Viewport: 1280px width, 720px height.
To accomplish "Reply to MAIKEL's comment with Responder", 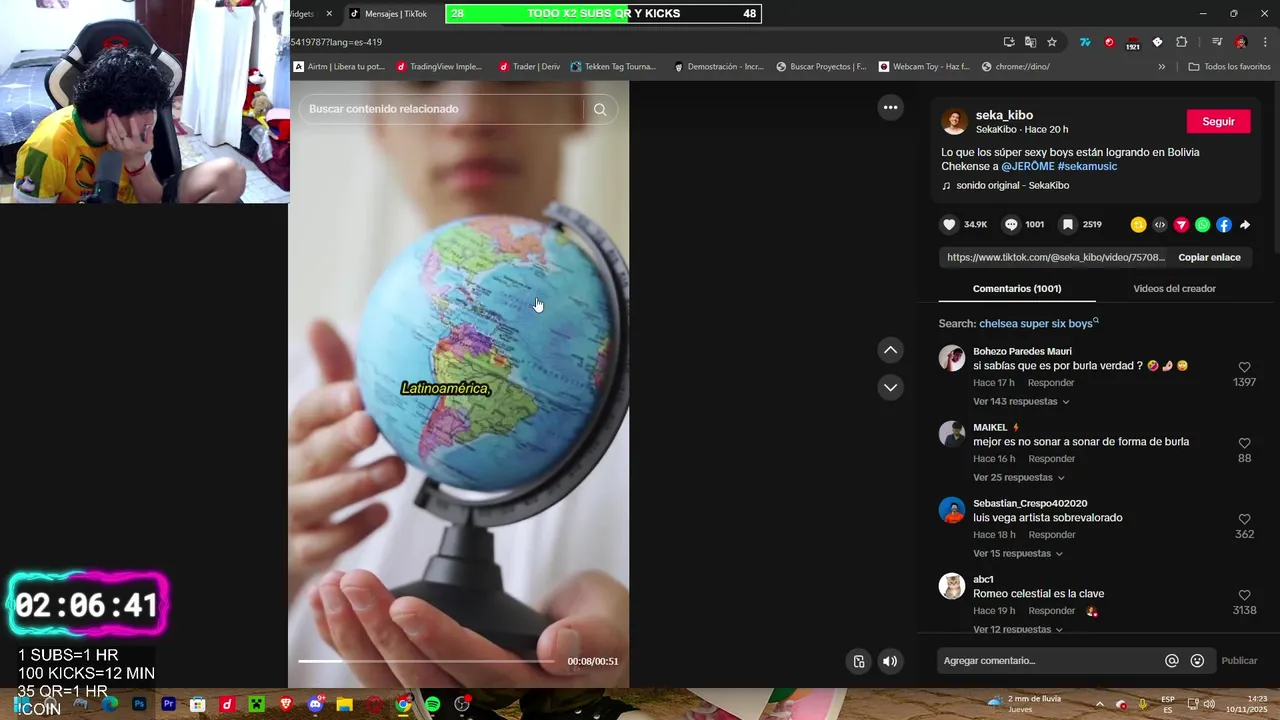I will tap(1051, 459).
